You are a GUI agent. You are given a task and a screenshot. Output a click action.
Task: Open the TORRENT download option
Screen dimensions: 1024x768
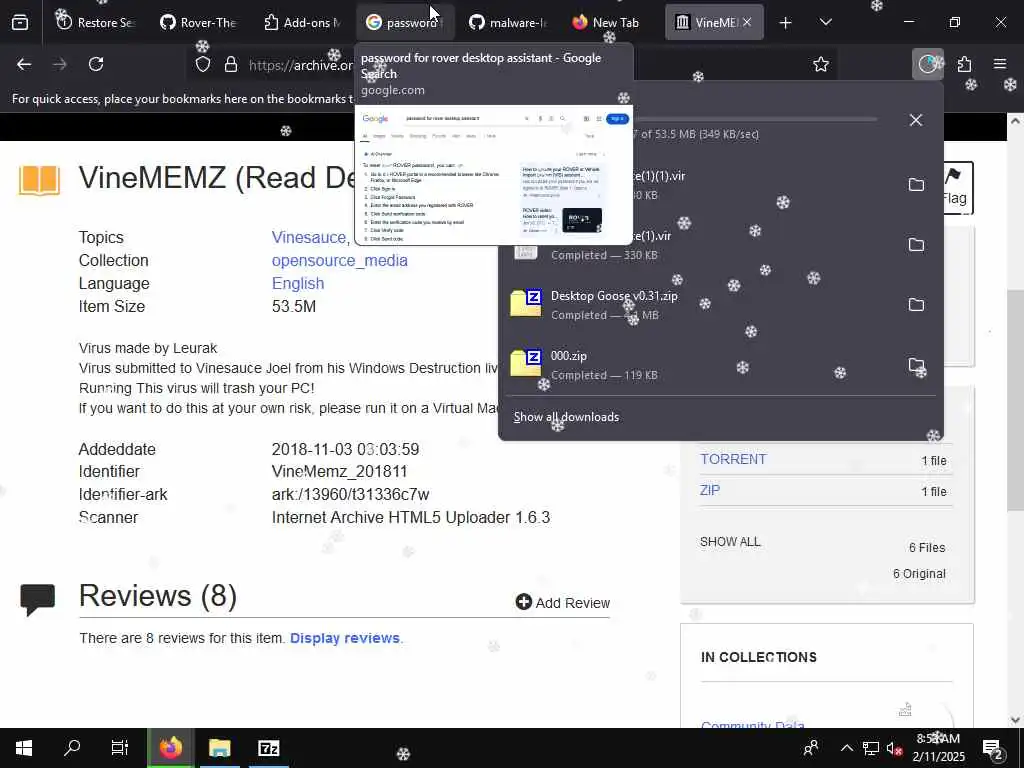(x=733, y=459)
